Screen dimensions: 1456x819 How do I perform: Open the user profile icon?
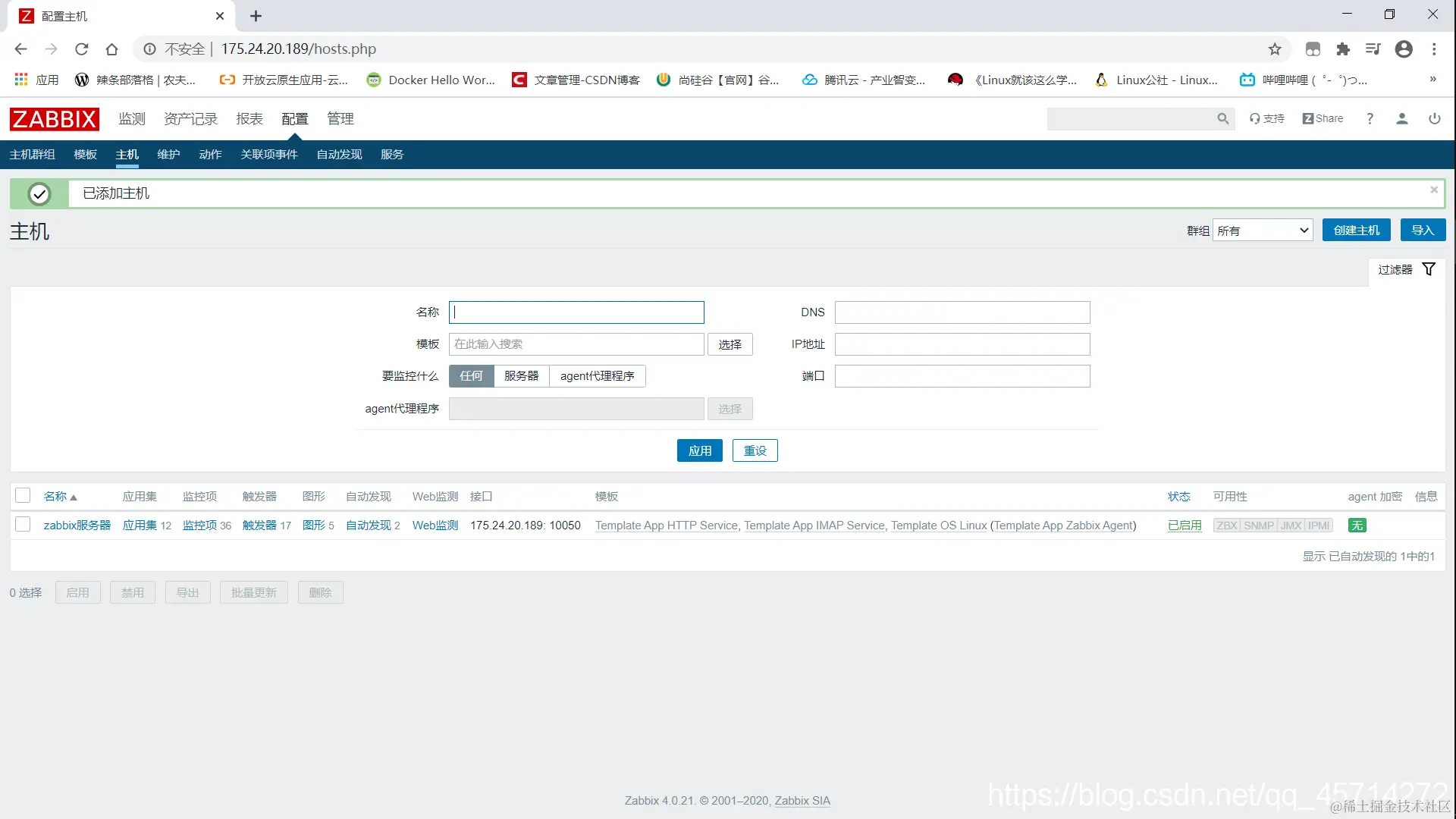(1402, 119)
